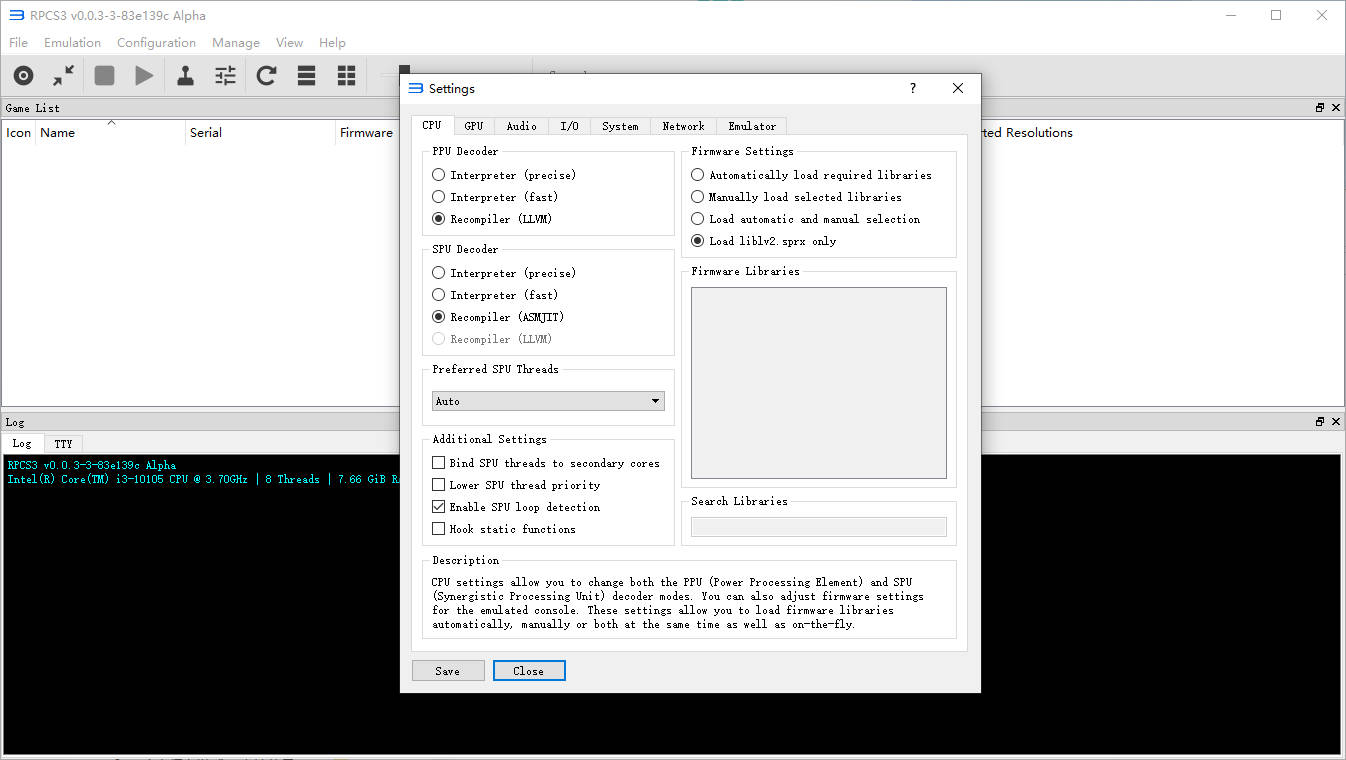Choose Manually load selected libraries

click(x=797, y=197)
